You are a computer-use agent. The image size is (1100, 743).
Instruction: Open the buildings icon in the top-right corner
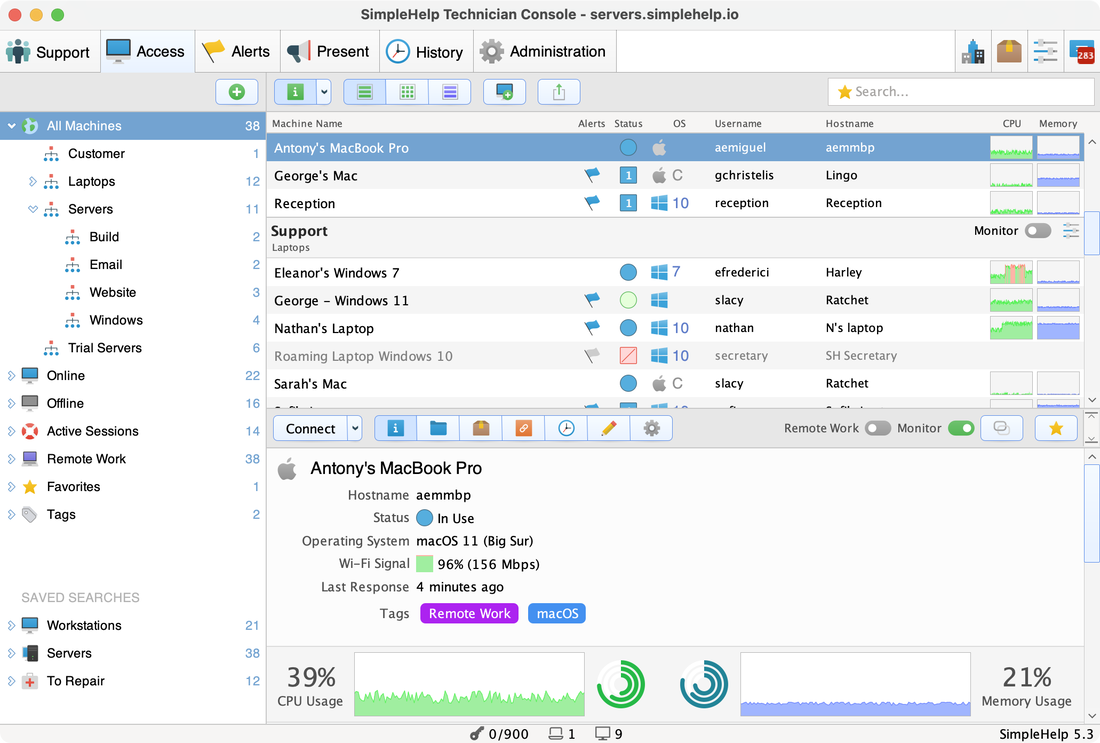(973, 52)
